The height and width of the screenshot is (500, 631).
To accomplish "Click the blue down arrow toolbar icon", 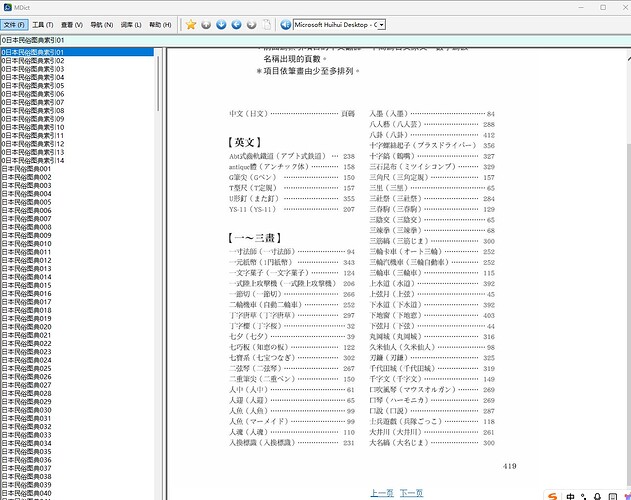I will [221, 25].
